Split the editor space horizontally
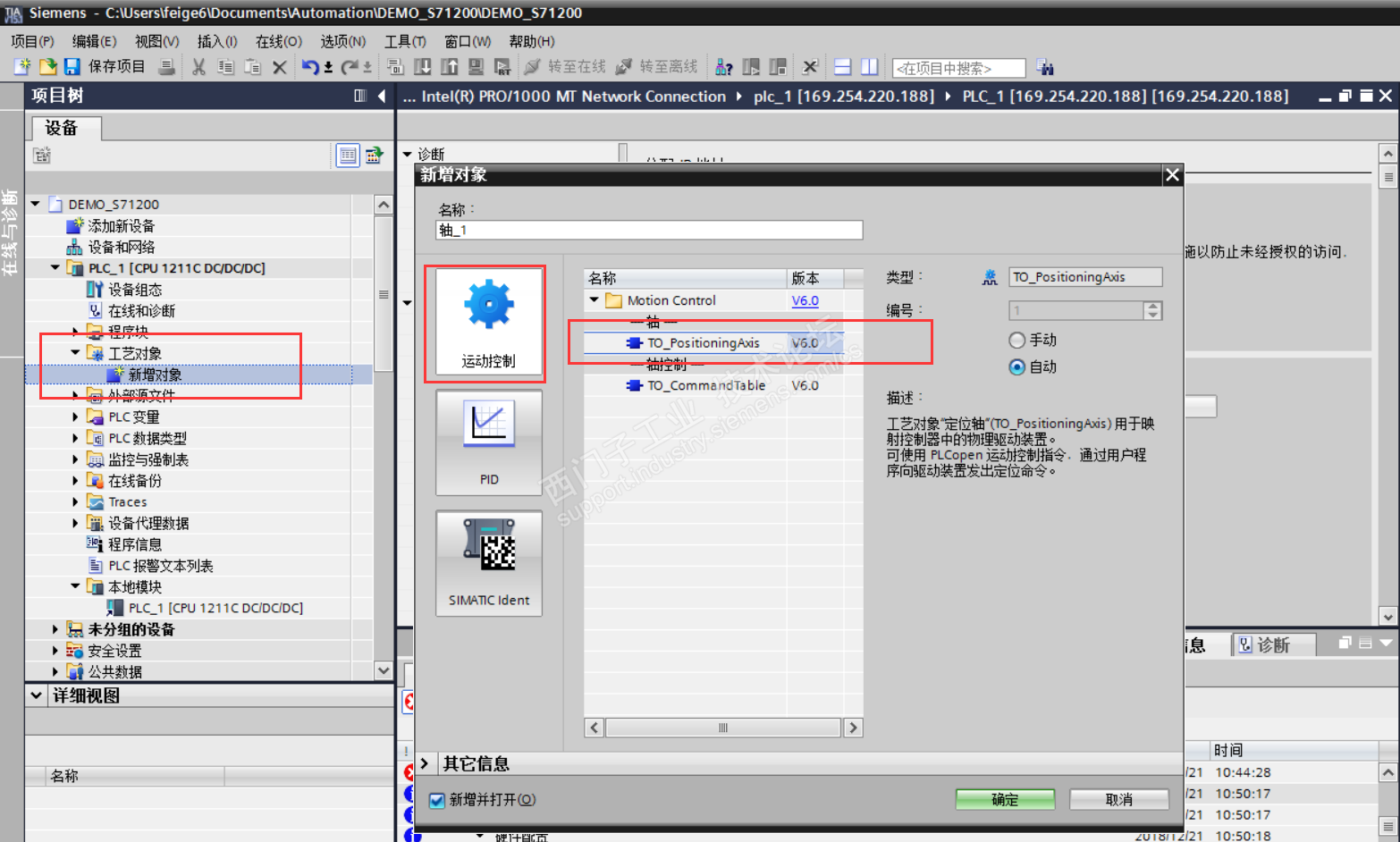Viewport: 1400px width, 842px height. (x=842, y=67)
